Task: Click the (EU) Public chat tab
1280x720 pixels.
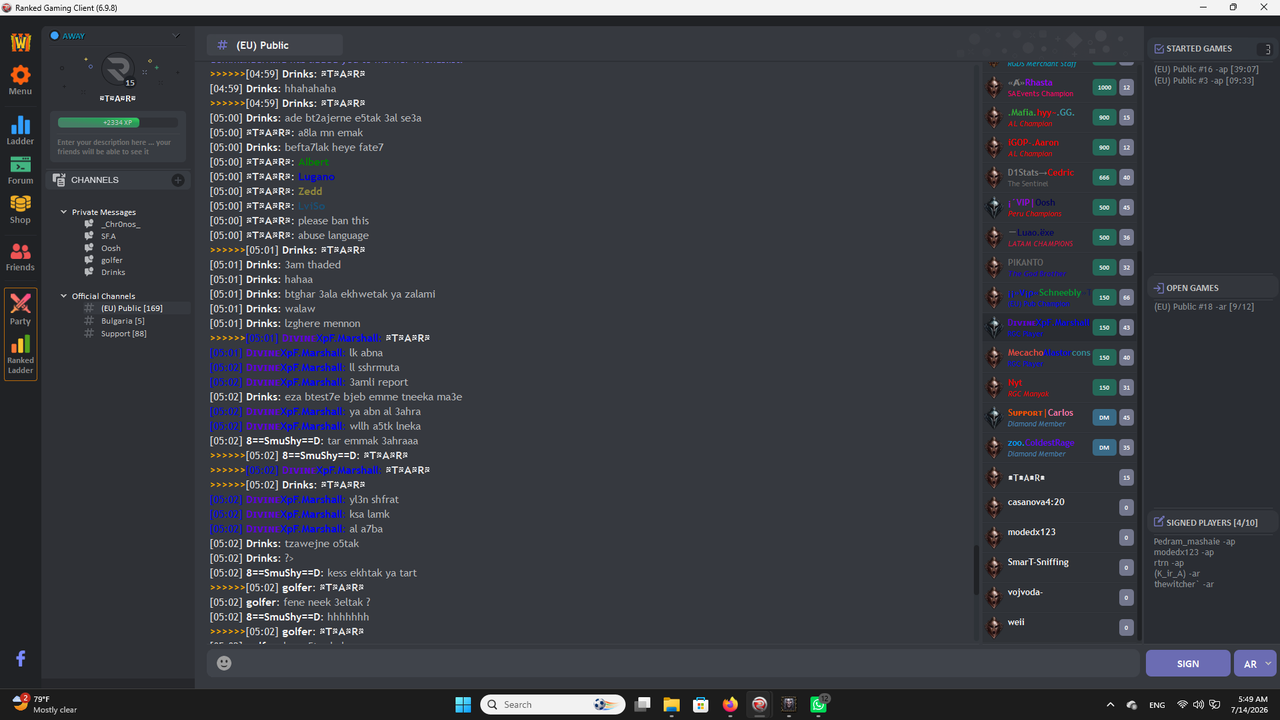Action: tap(274, 45)
